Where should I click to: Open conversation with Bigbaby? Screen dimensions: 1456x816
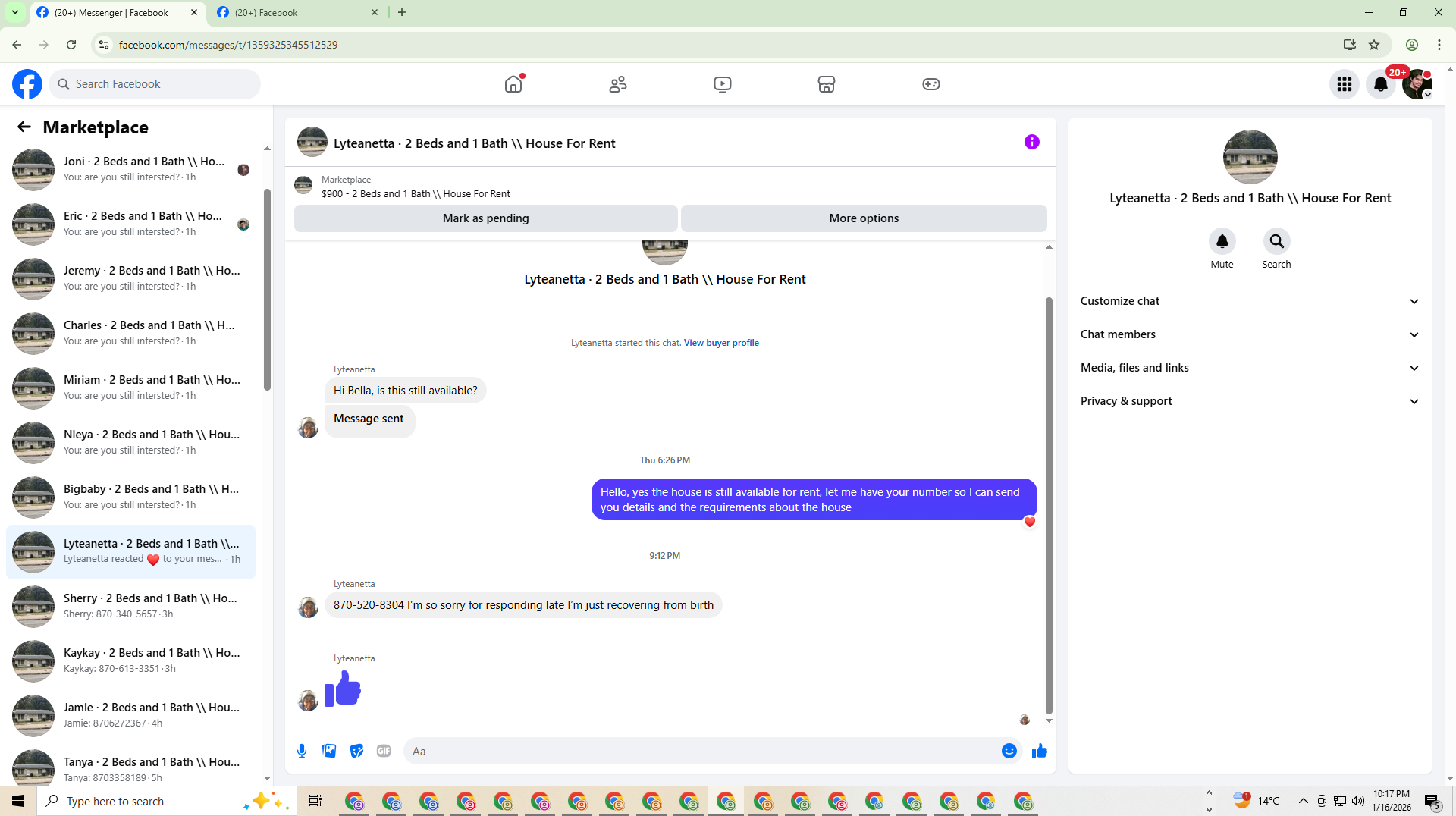point(130,496)
